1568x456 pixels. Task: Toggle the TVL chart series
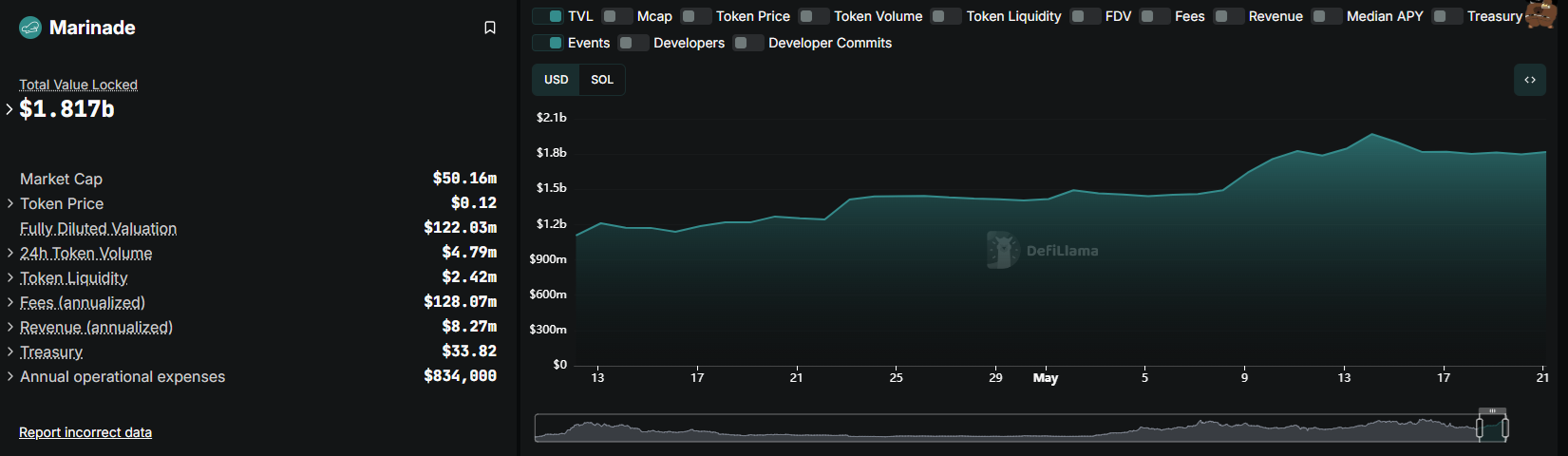(x=548, y=16)
